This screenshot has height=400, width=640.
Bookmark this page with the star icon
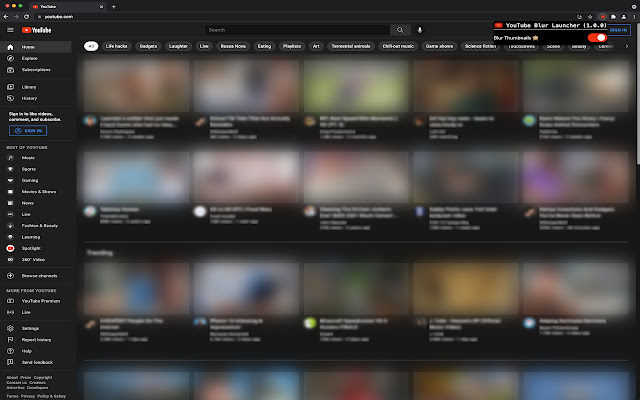tap(590, 17)
